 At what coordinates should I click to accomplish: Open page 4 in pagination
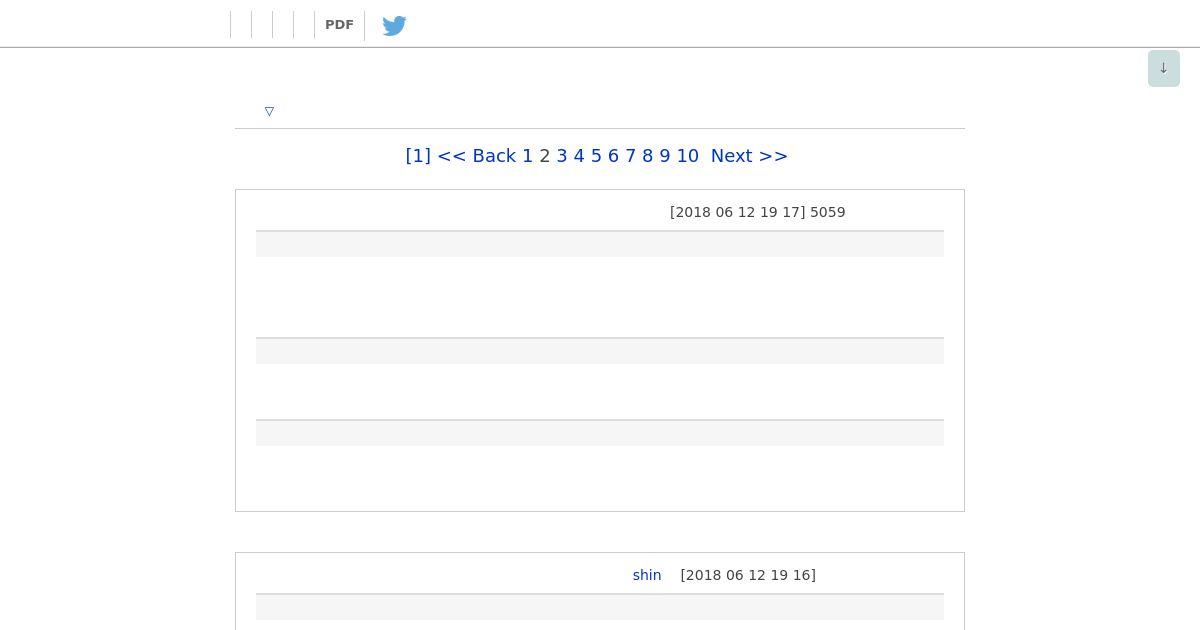pyautogui.click(x=579, y=156)
